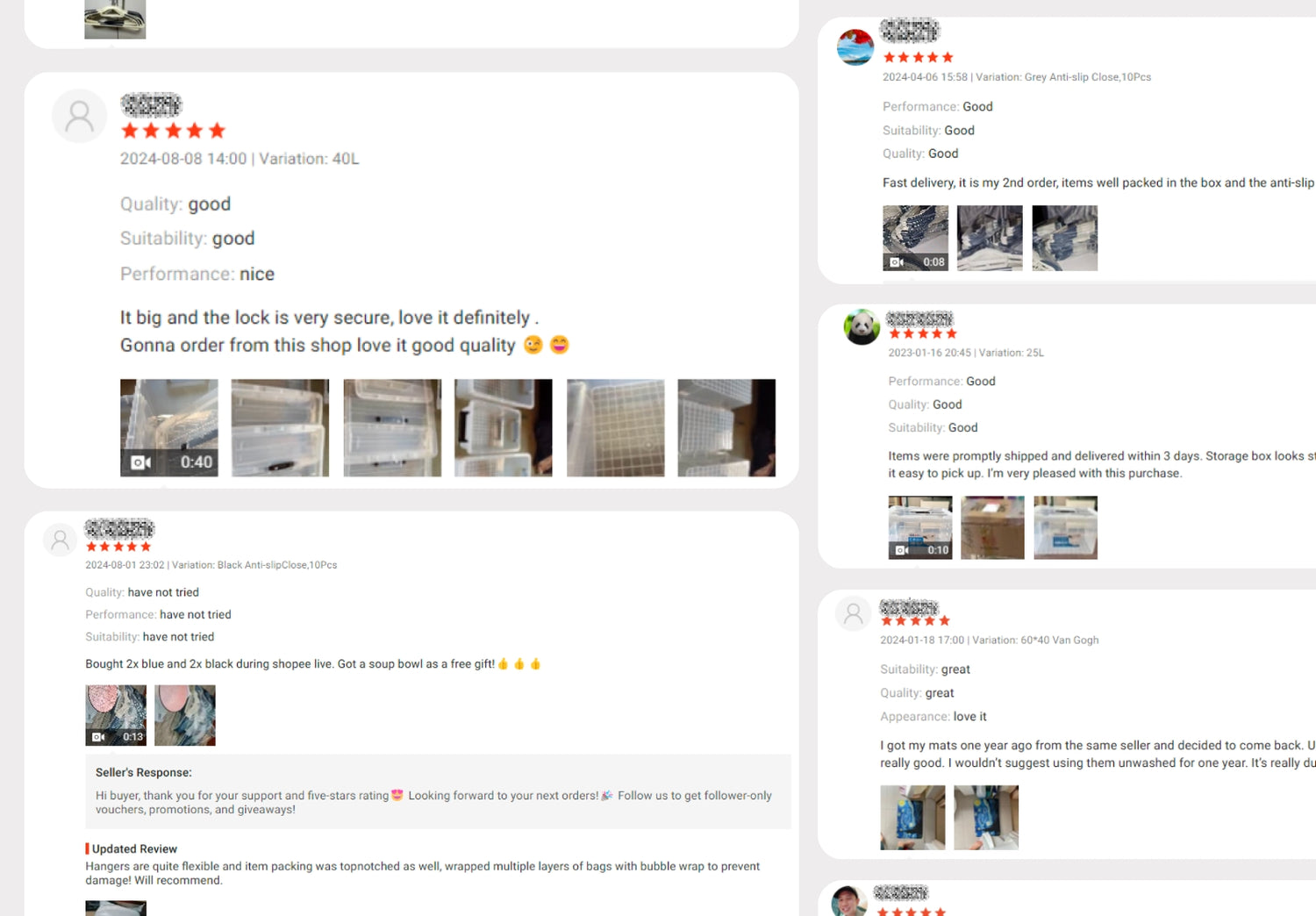Open the default avatar of the Van Gogh mat reviewer

853,614
